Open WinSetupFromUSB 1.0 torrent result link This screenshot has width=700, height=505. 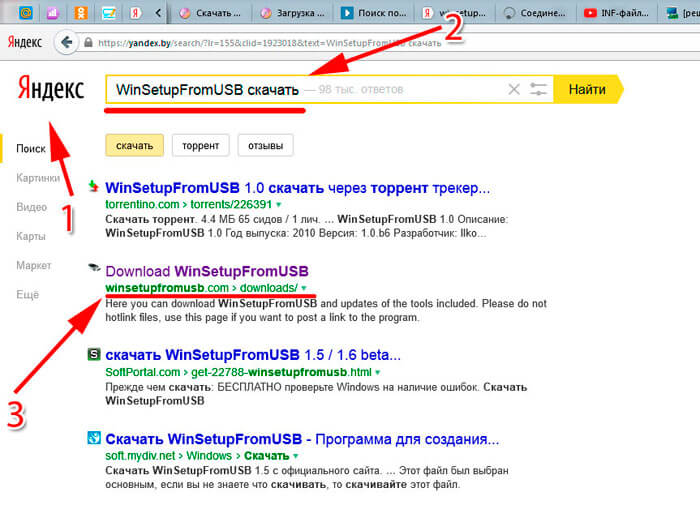click(x=297, y=188)
